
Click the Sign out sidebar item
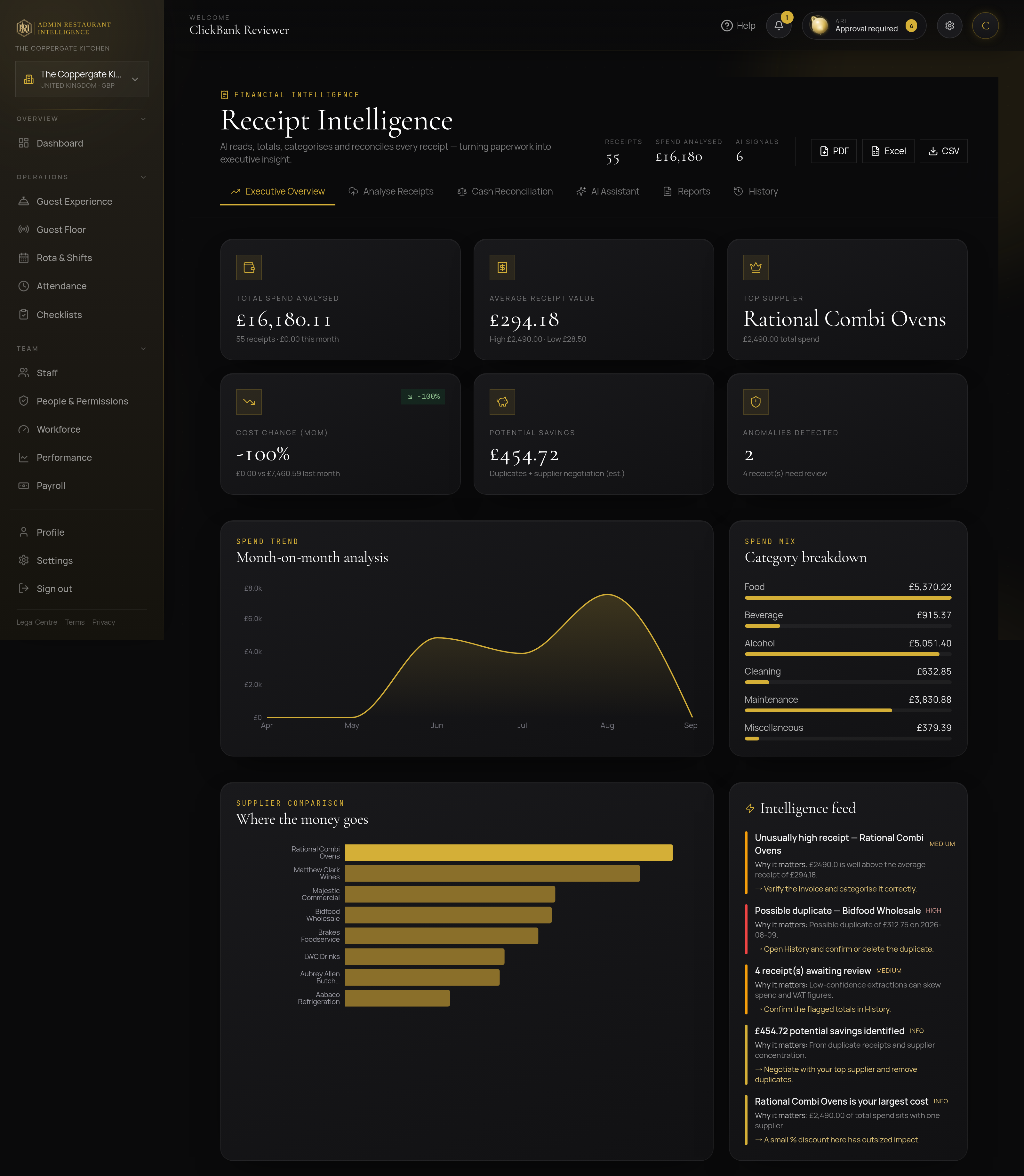coord(82,588)
